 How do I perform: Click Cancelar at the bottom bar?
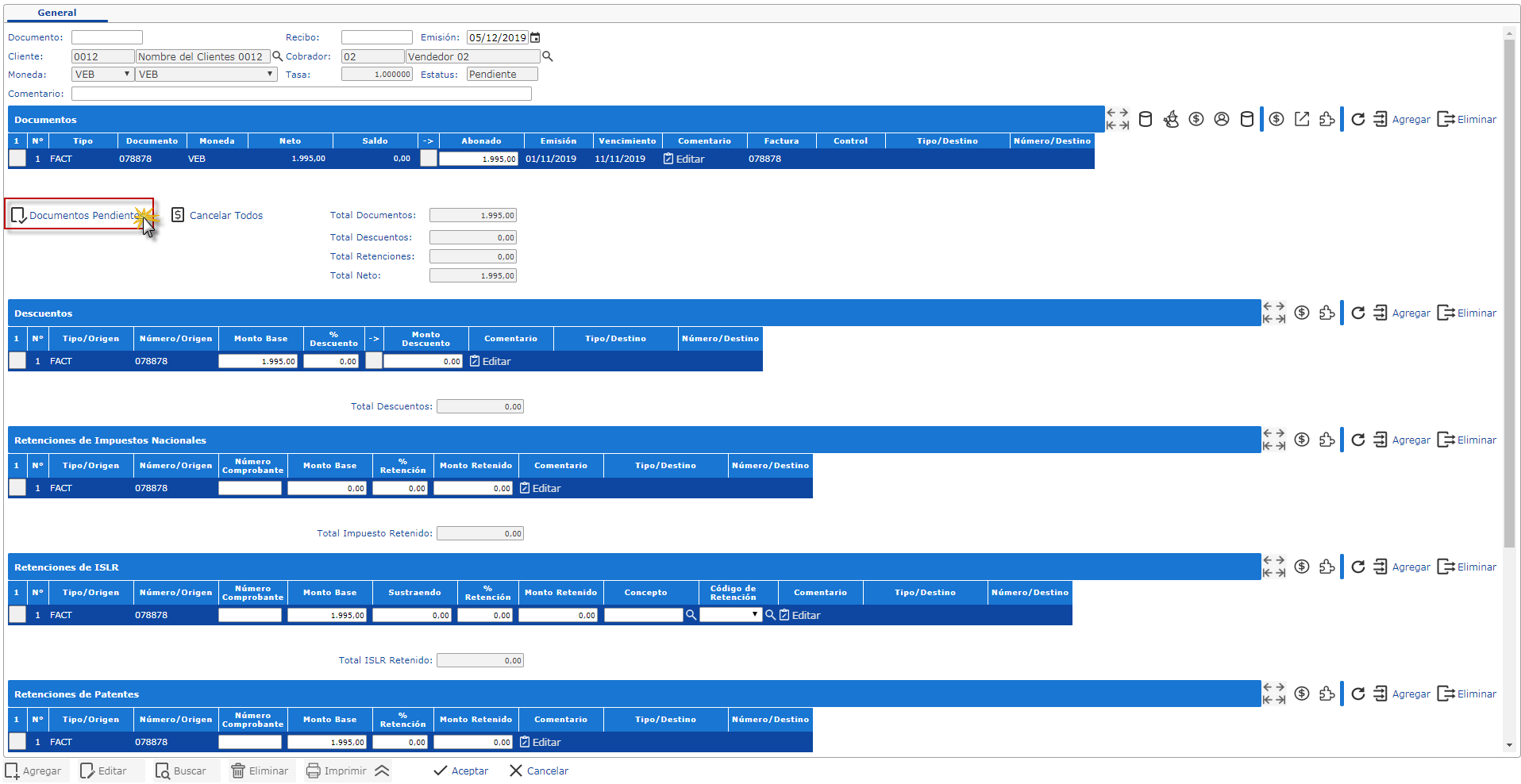(539, 771)
